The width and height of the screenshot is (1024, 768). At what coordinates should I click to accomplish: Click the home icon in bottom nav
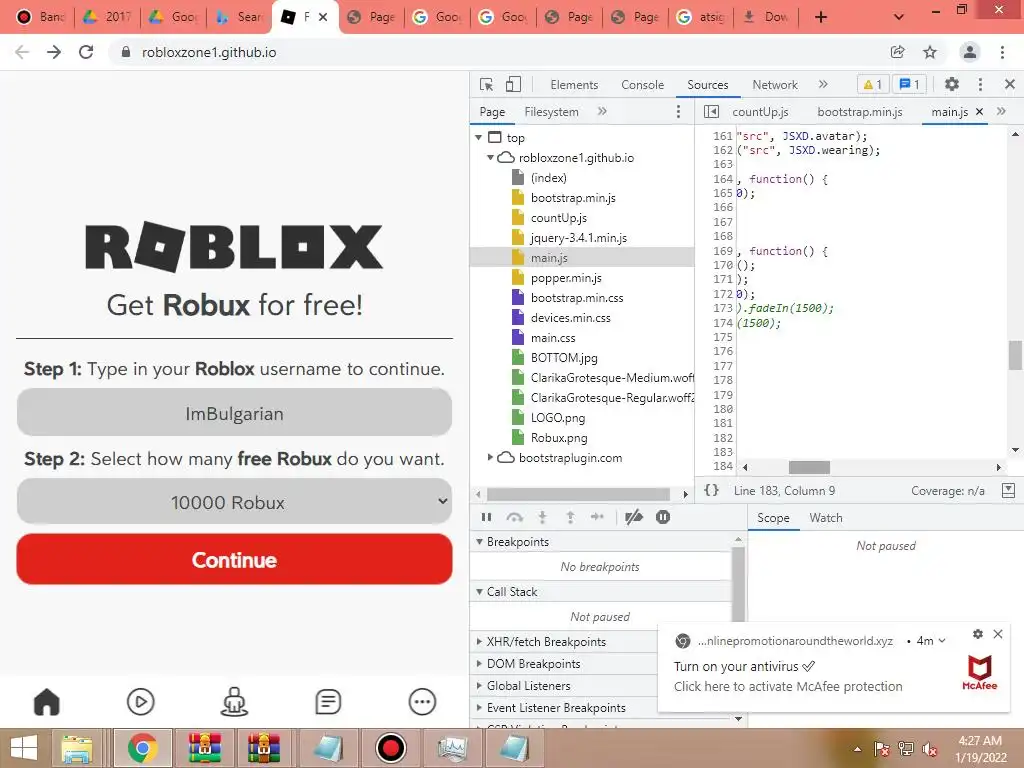point(46,702)
